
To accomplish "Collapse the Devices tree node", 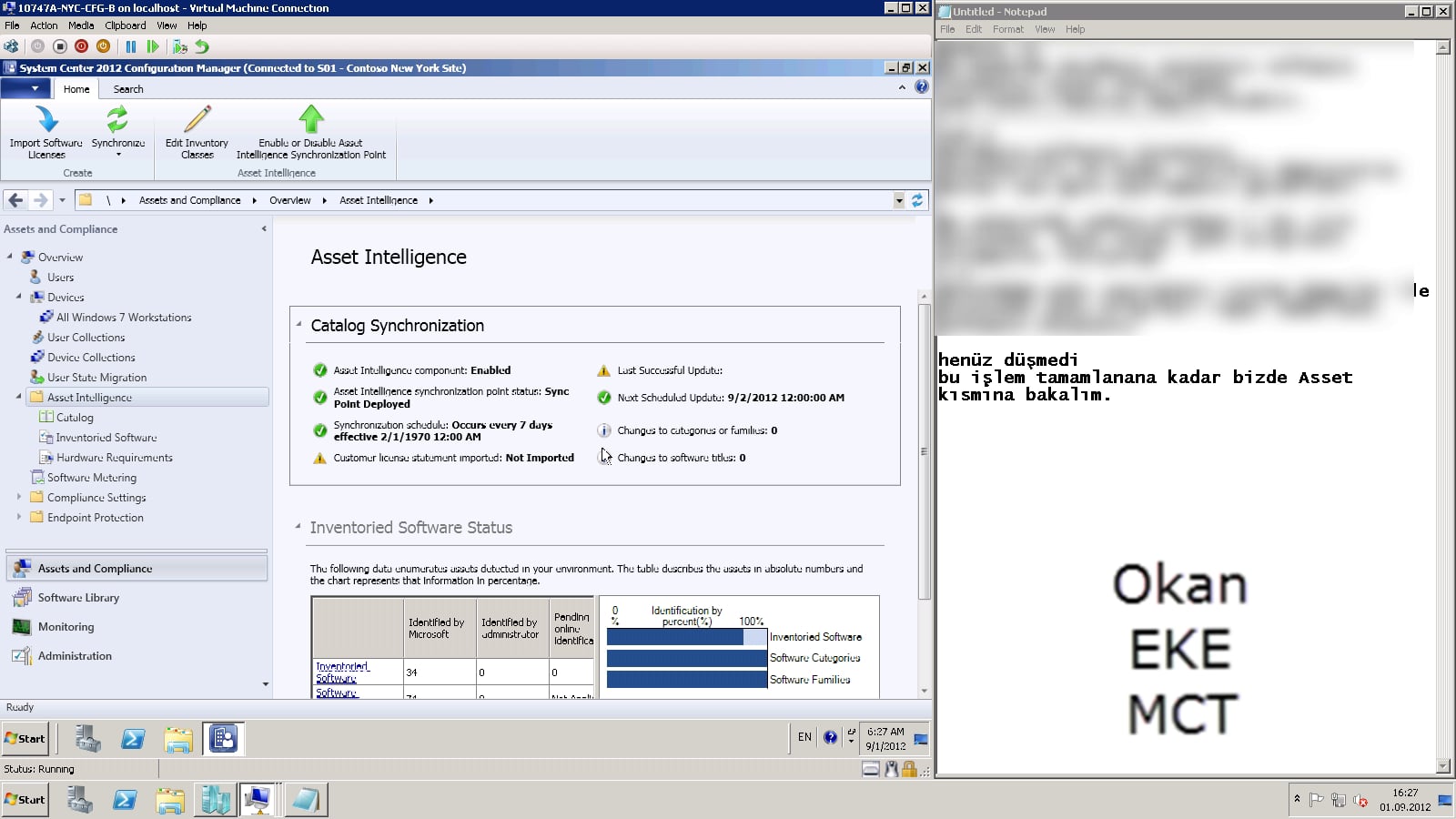I will coord(19,297).
